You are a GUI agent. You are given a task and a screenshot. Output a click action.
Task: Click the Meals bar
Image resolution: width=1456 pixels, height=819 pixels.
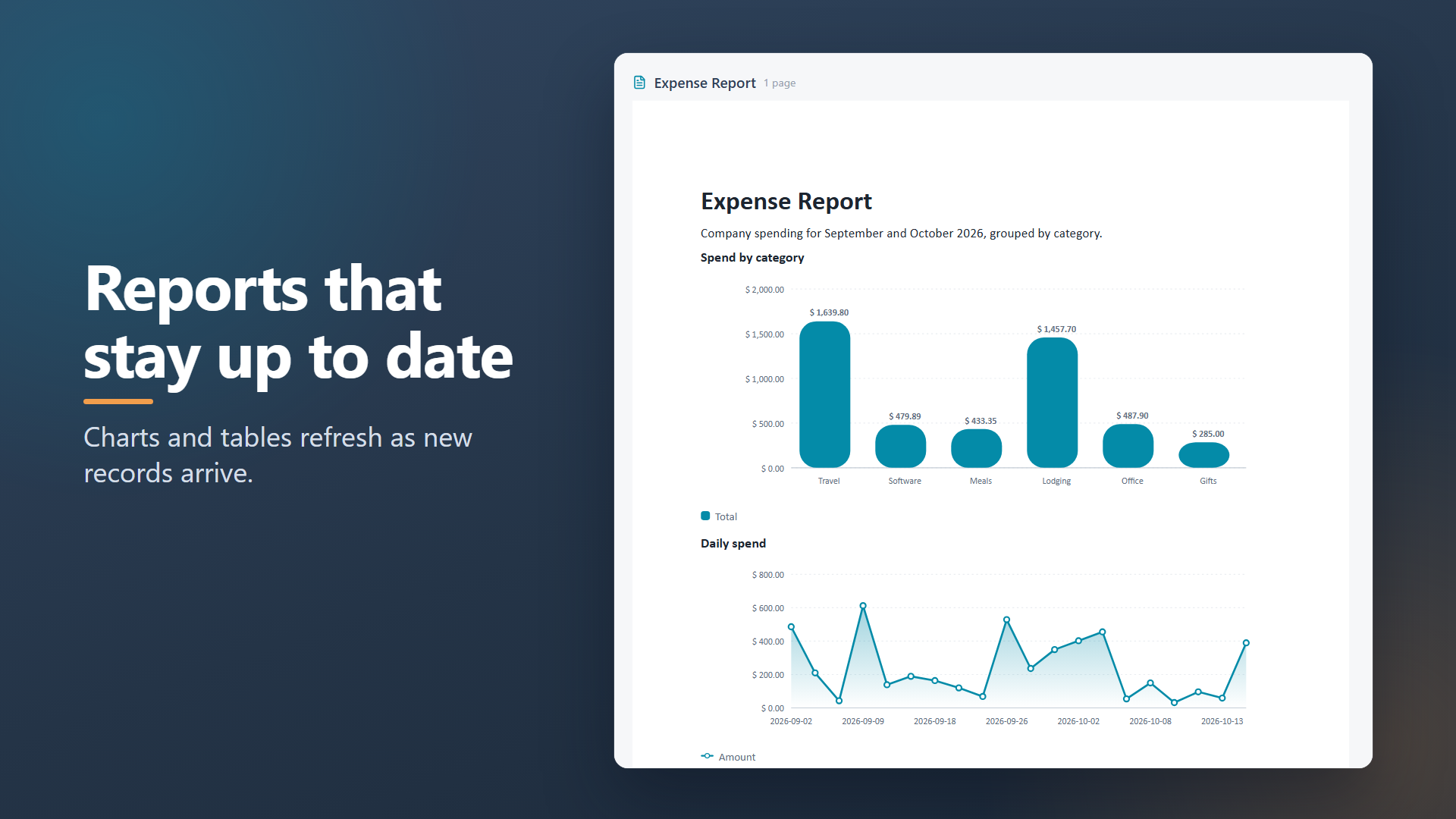pos(976,448)
